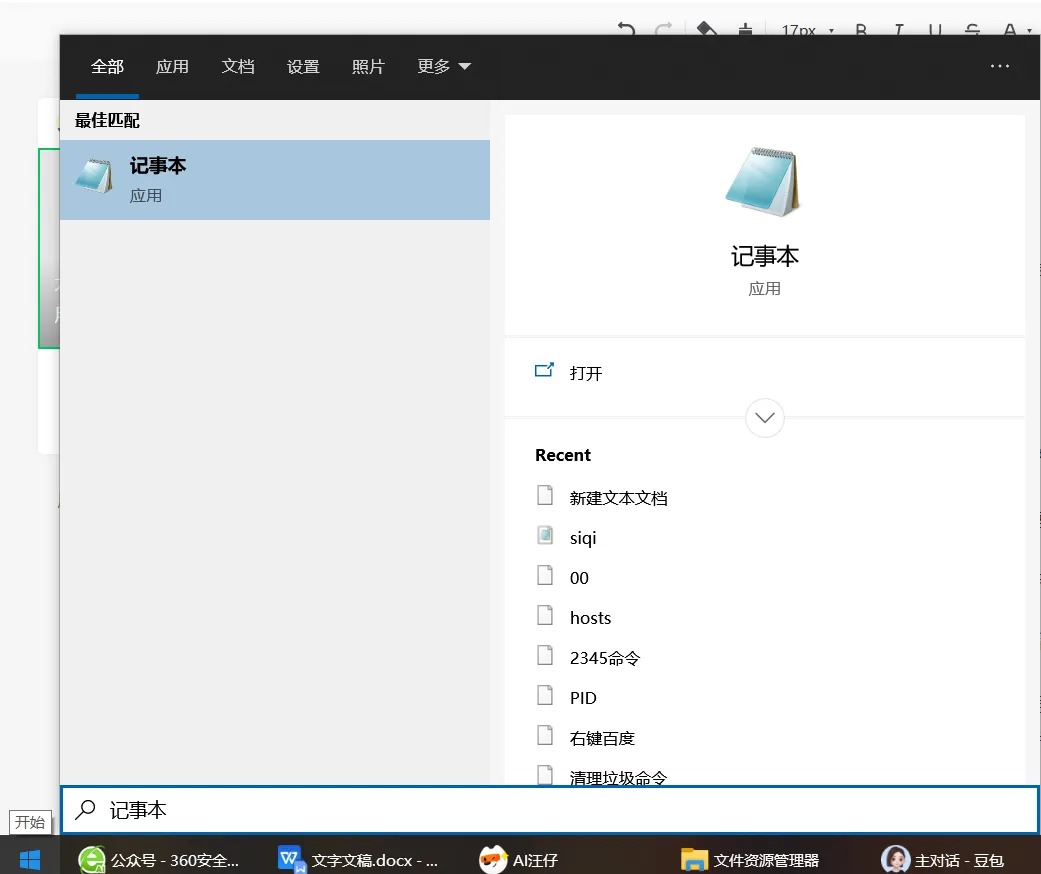
Task: Click the Recent section heading
Action: click(562, 455)
